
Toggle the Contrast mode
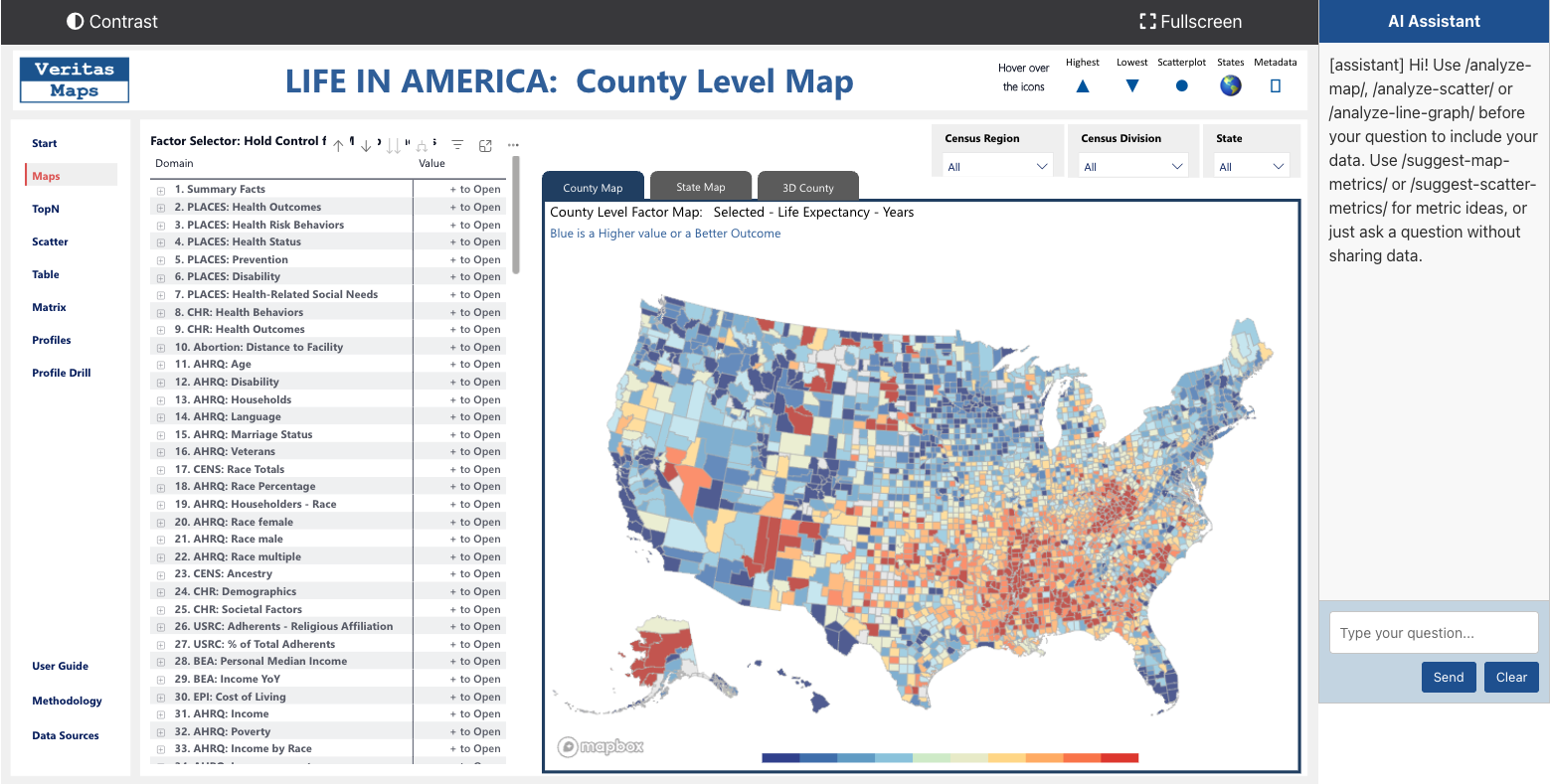(112, 21)
